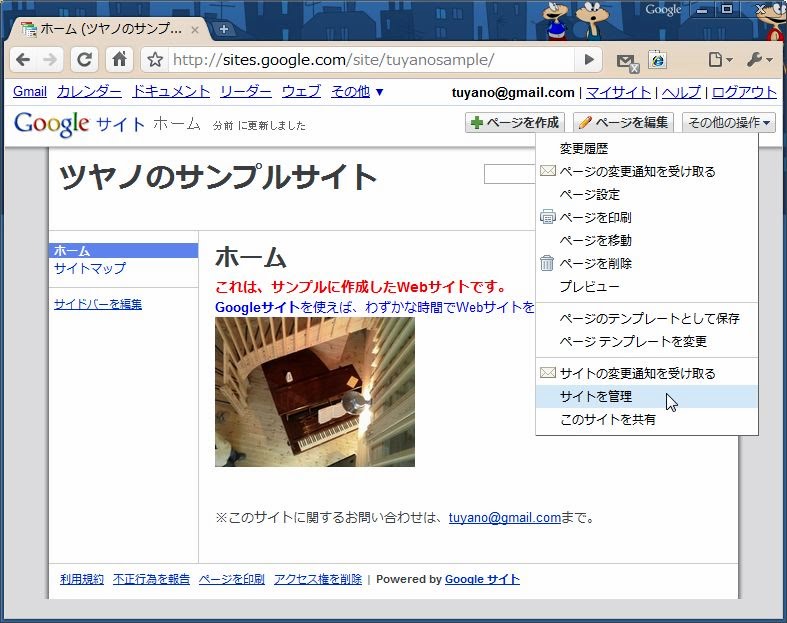Click the piano photo on the page
This screenshot has height=623, width=787.
[314, 392]
